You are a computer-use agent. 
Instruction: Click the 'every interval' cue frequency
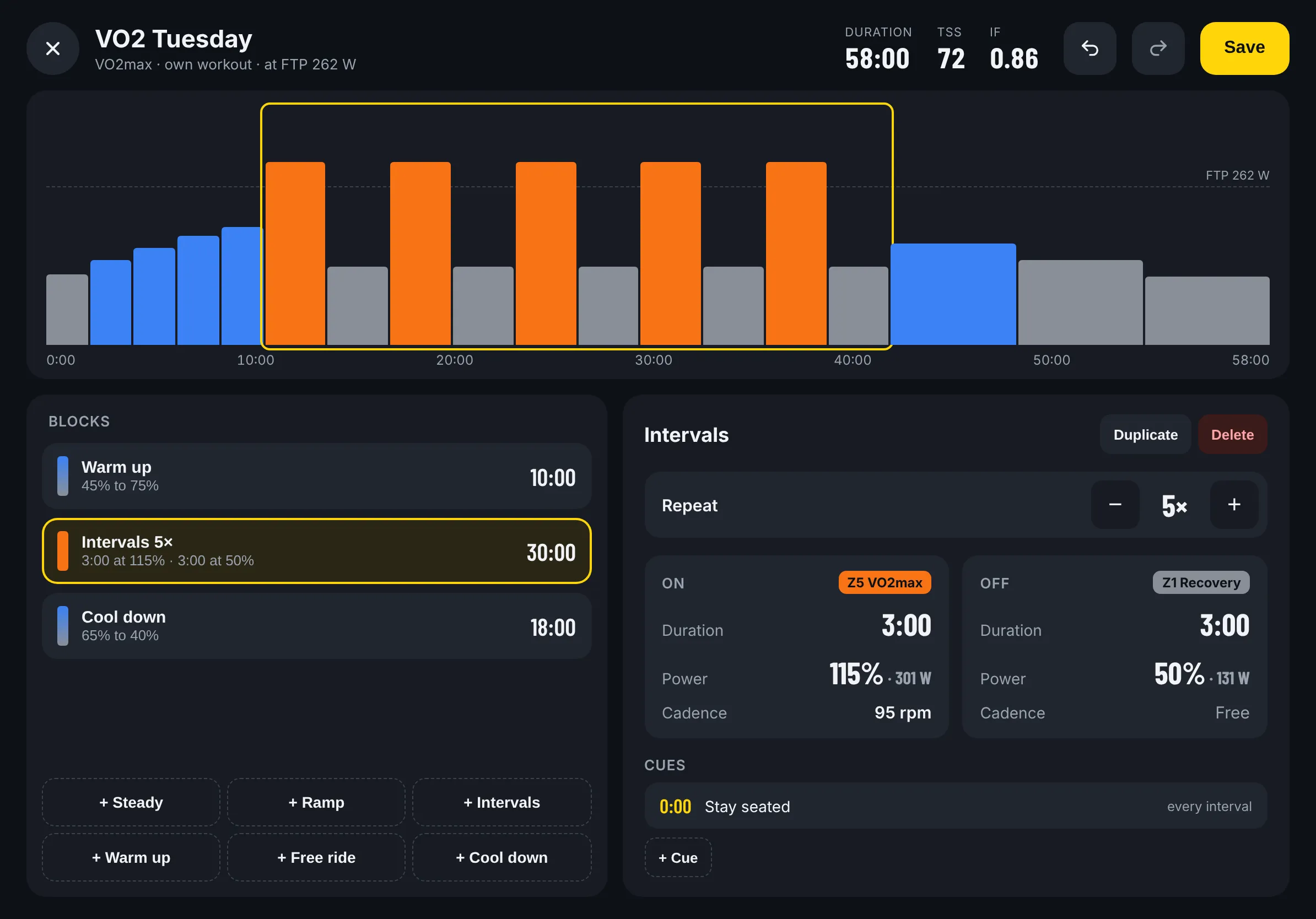click(x=1210, y=806)
